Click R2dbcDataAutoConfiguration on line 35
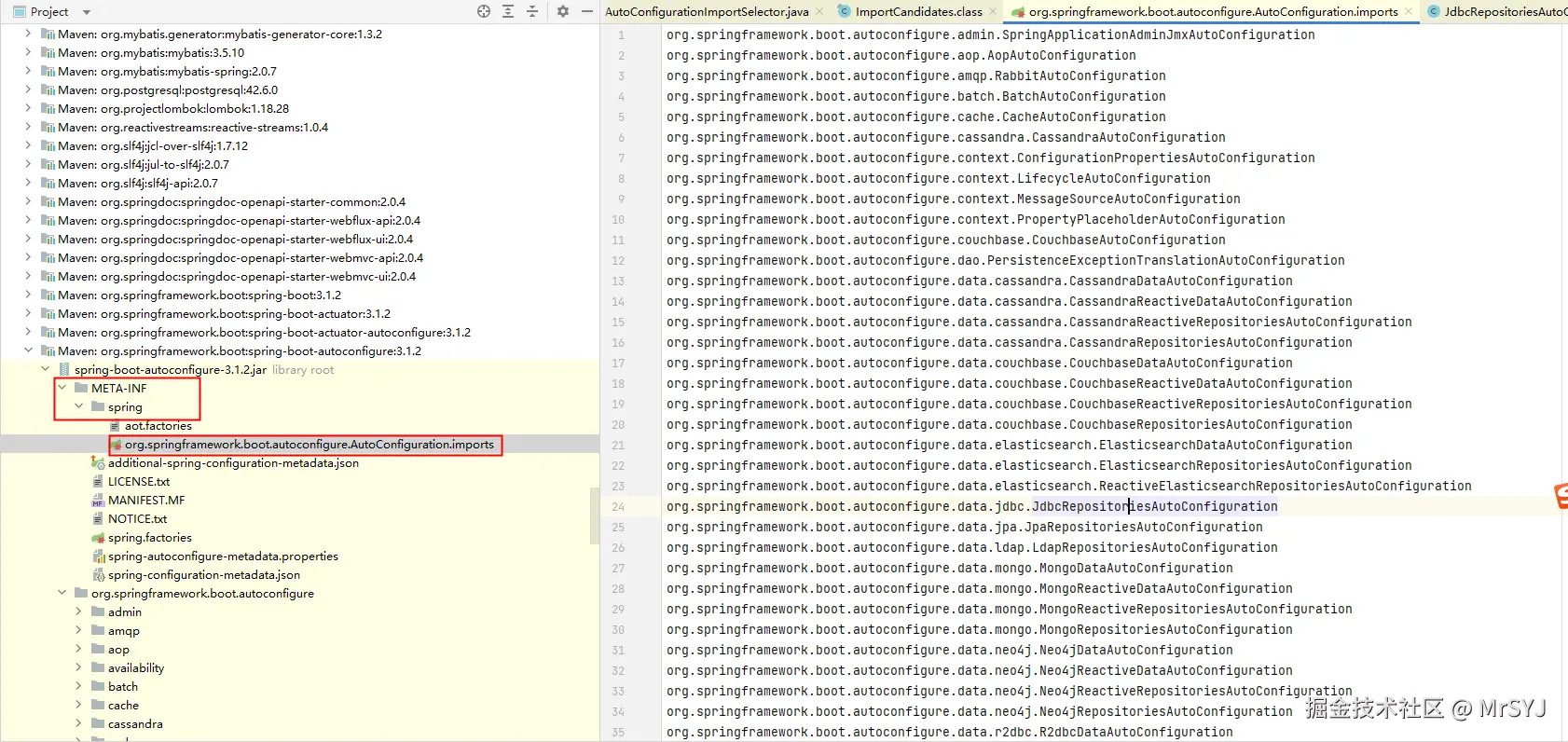 [1135, 732]
